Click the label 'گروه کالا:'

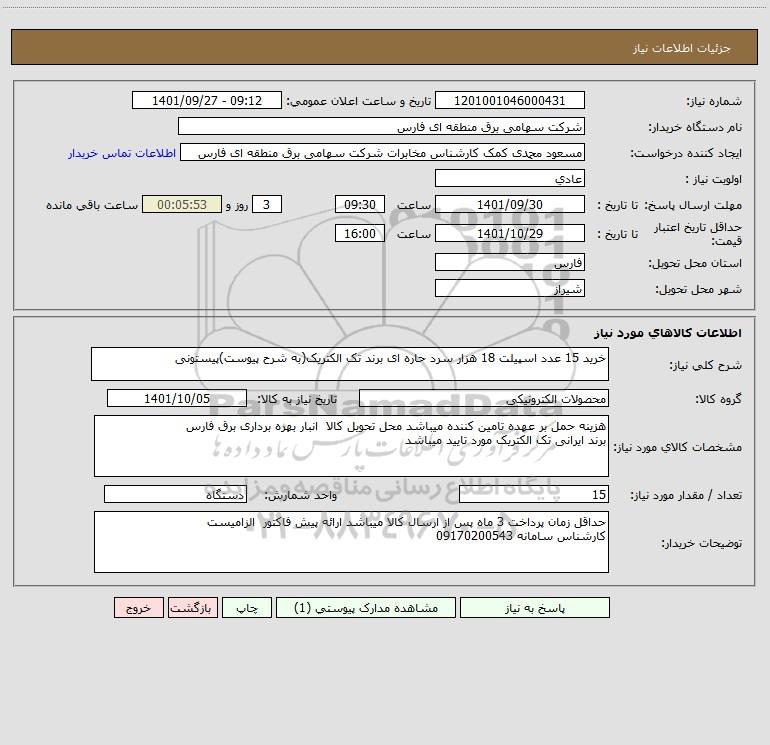718,399
